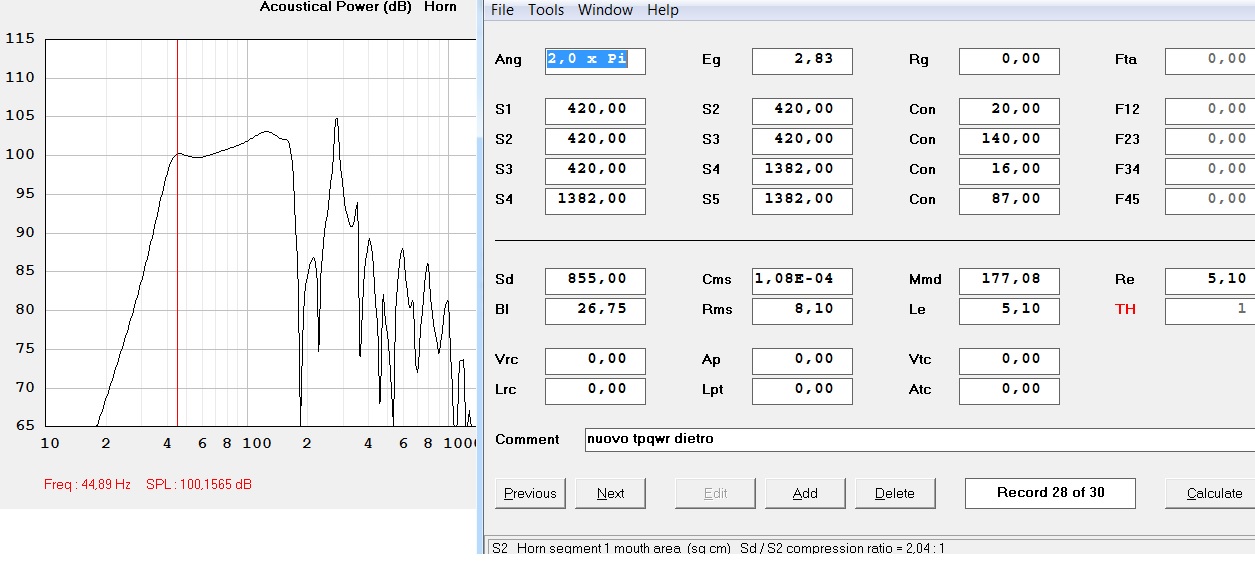Click the F45 input field
This screenshot has height=568, width=1255.
point(1210,200)
